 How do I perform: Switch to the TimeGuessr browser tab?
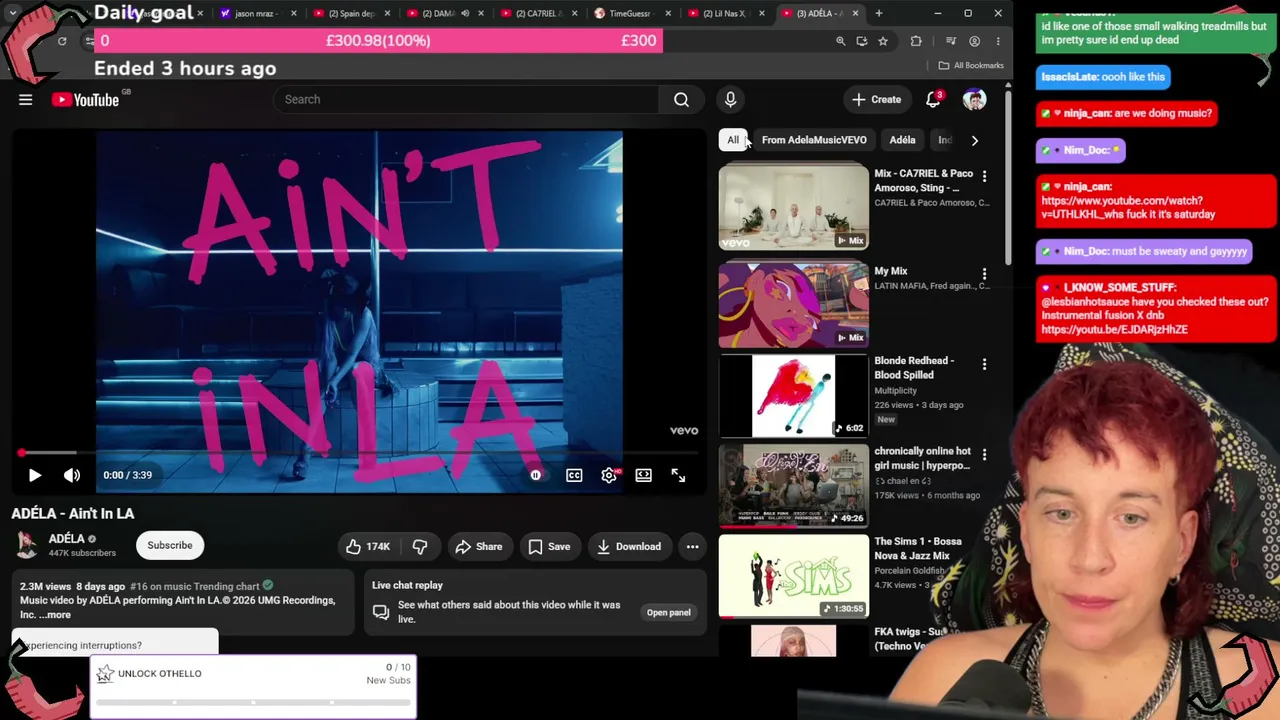632,13
